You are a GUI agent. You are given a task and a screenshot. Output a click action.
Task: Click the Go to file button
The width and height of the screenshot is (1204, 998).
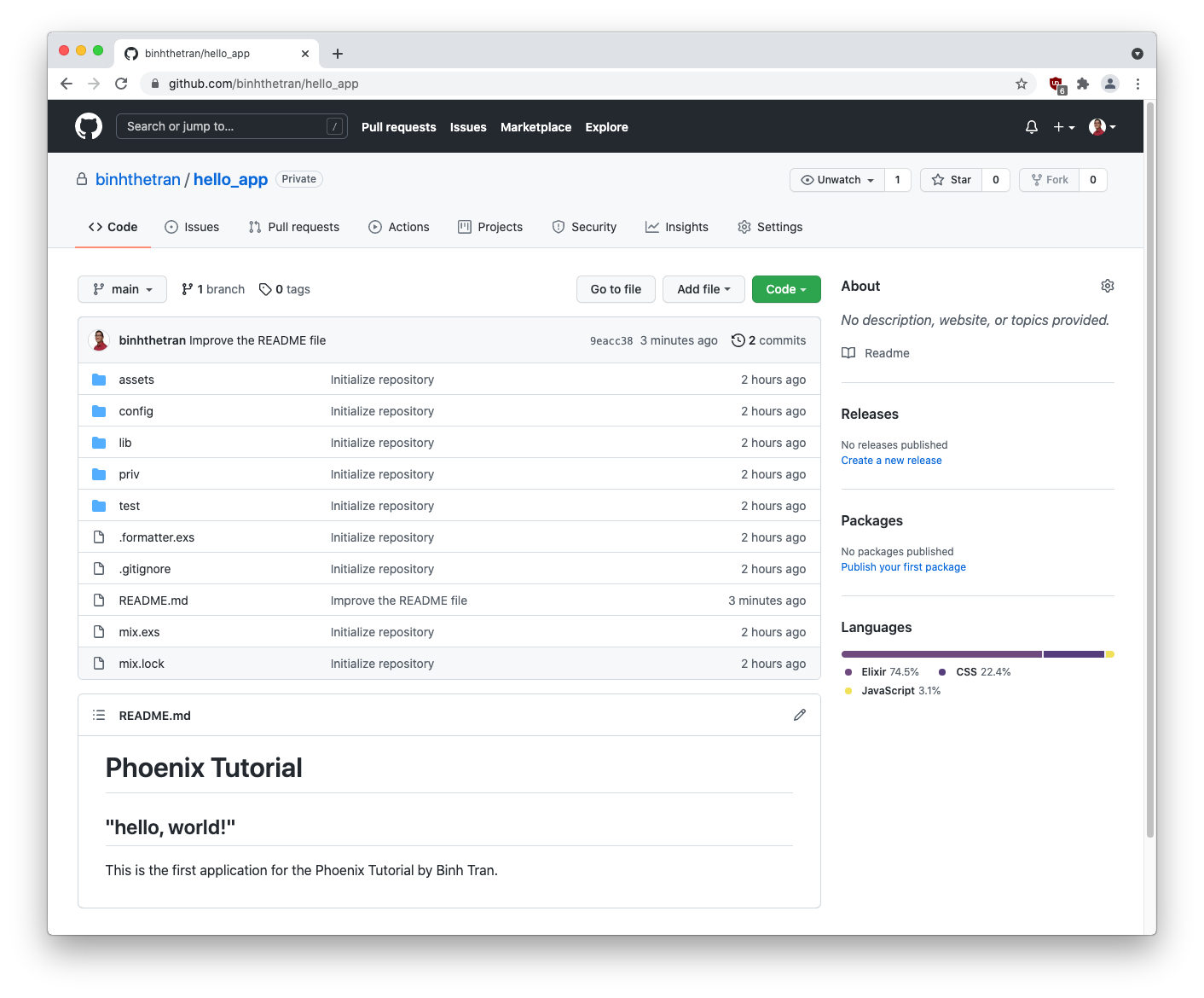coord(615,289)
